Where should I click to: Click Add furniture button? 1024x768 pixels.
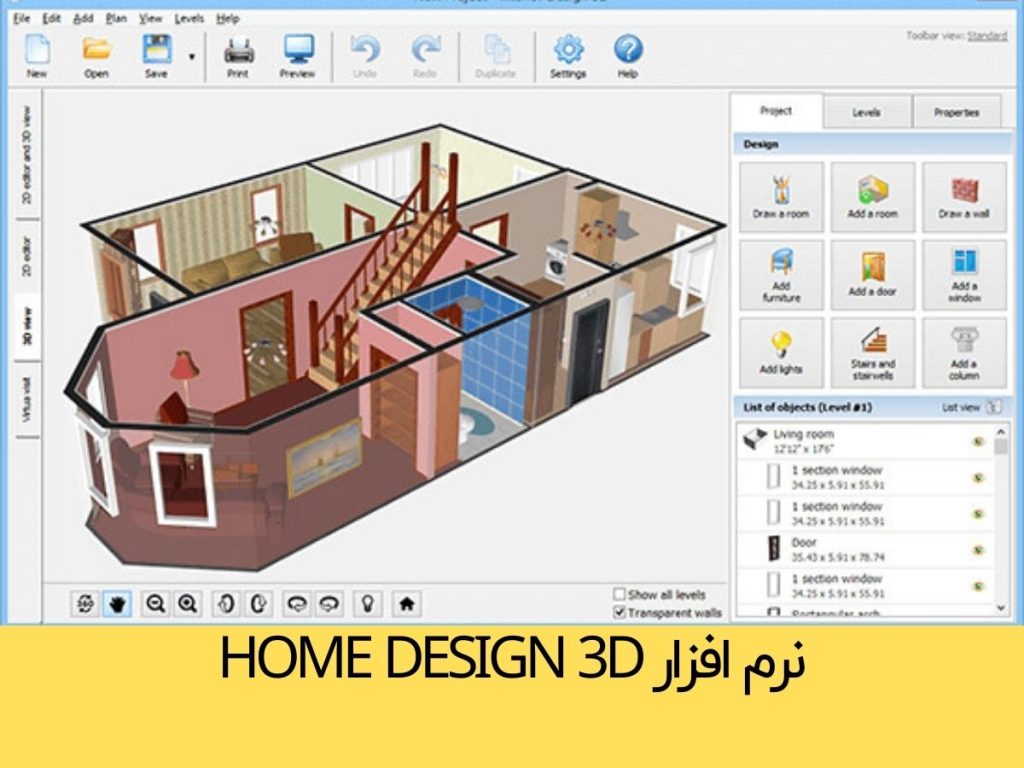tap(781, 275)
